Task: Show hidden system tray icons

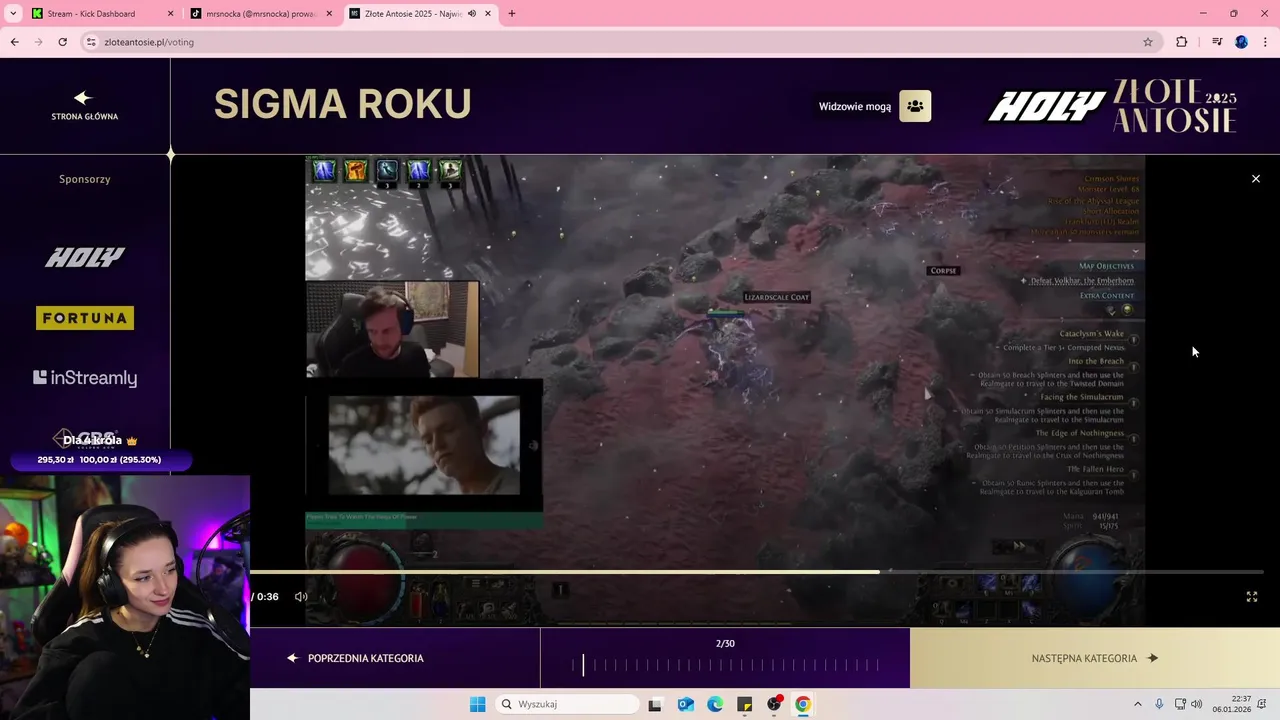Action: coord(1137,704)
